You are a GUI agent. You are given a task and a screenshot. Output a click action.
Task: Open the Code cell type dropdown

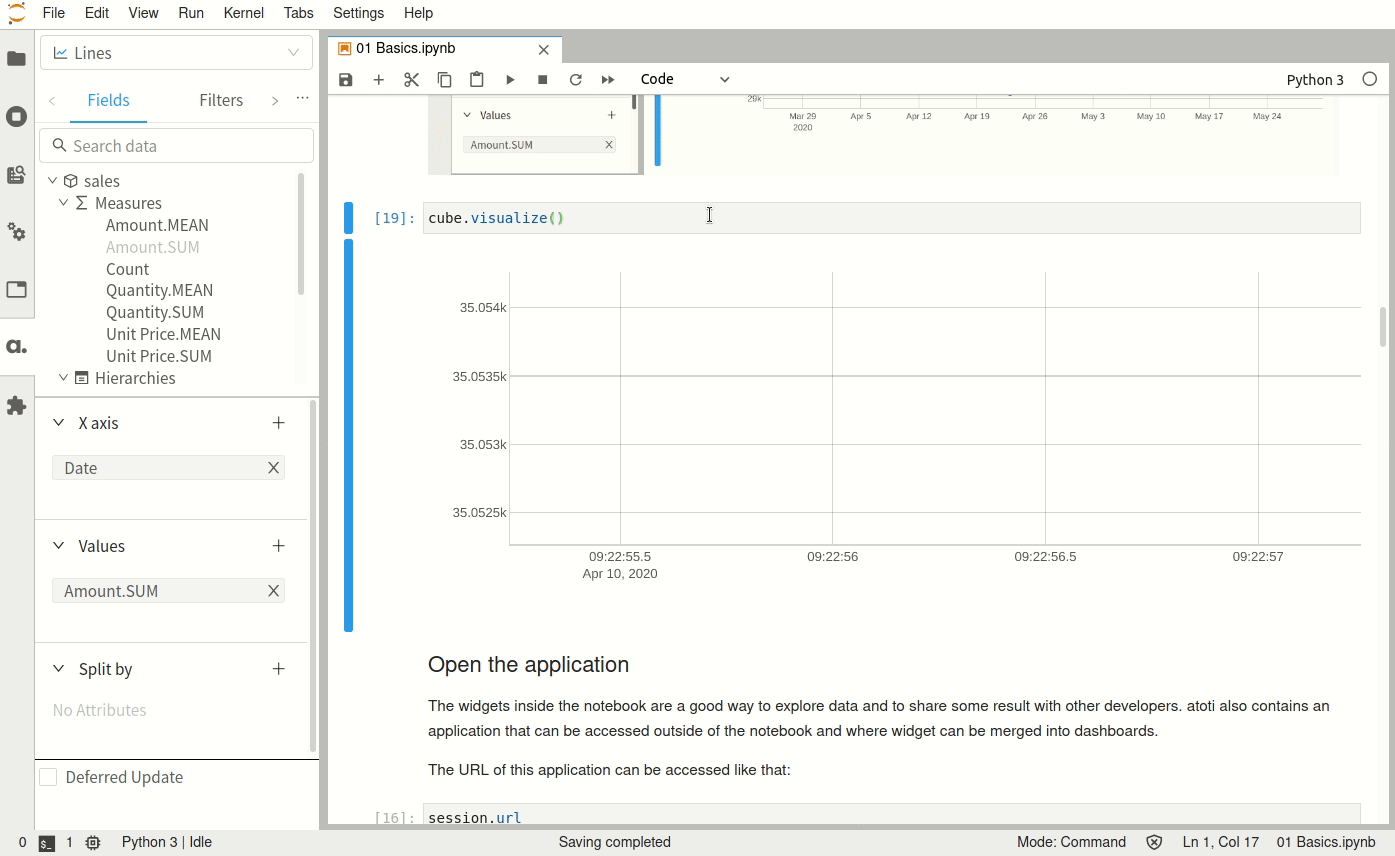pyautogui.click(x=685, y=79)
